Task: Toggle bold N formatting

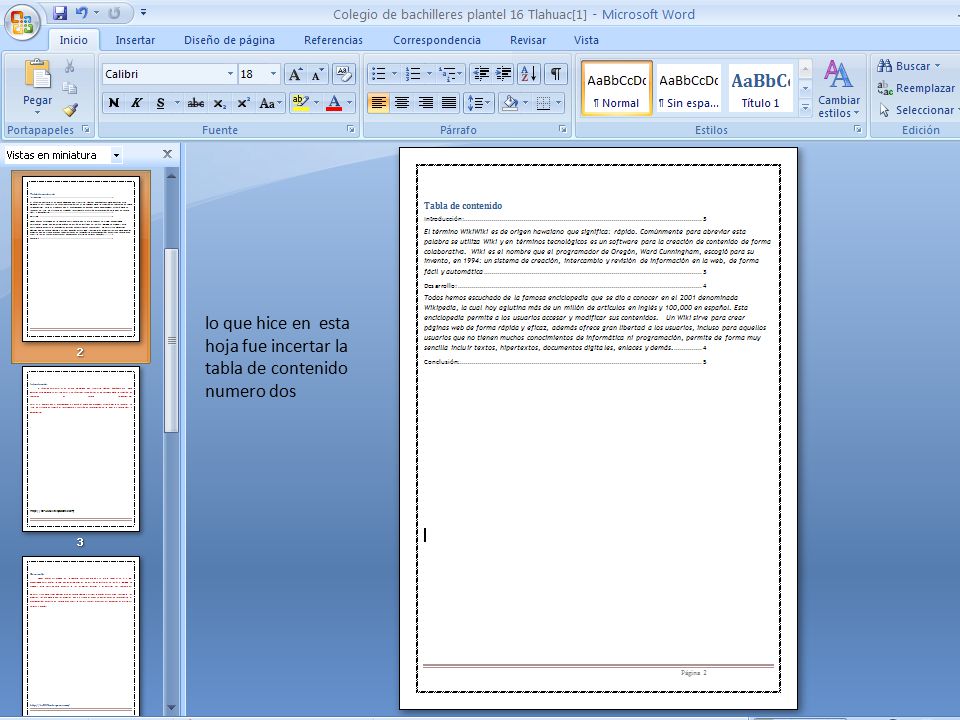Action: point(114,103)
